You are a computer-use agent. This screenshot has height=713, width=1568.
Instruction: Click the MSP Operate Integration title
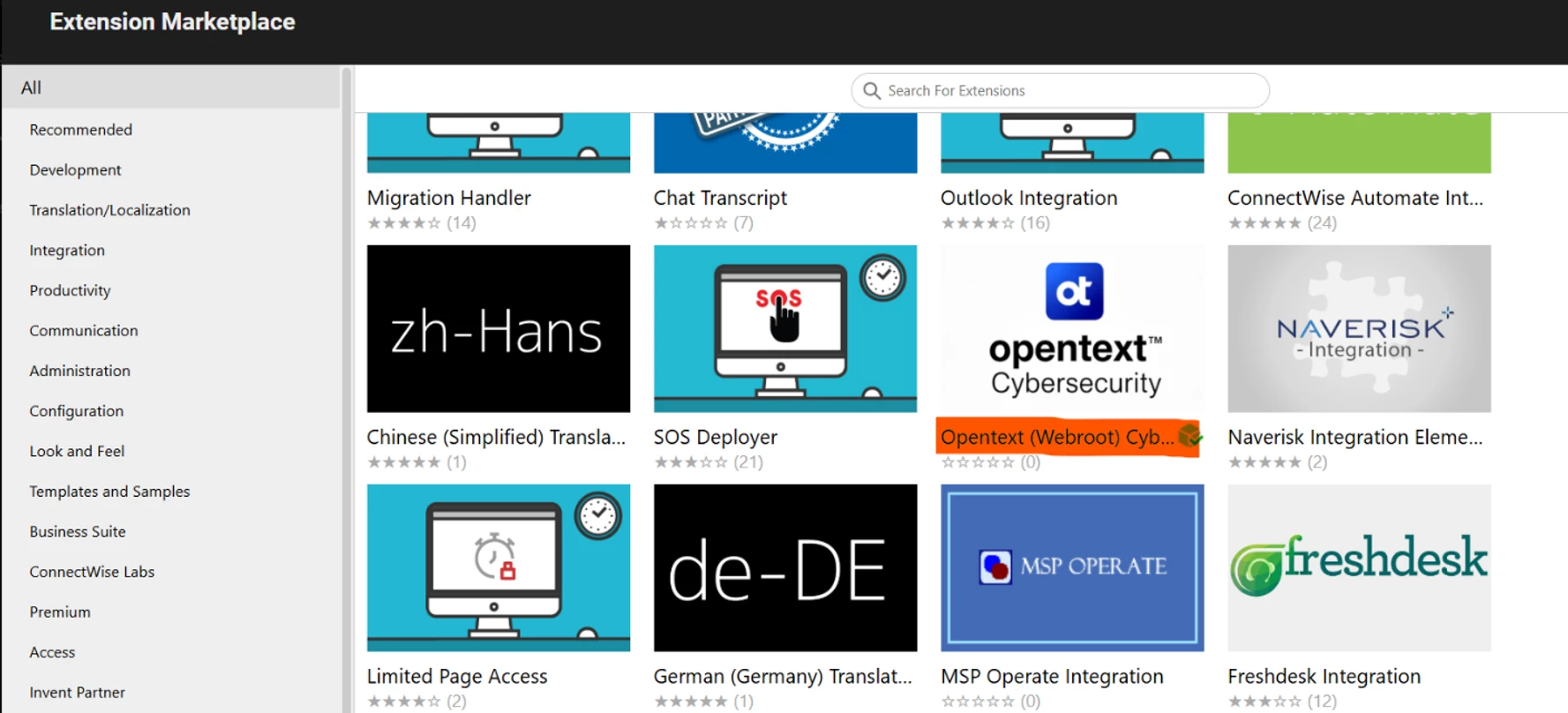tap(1052, 676)
